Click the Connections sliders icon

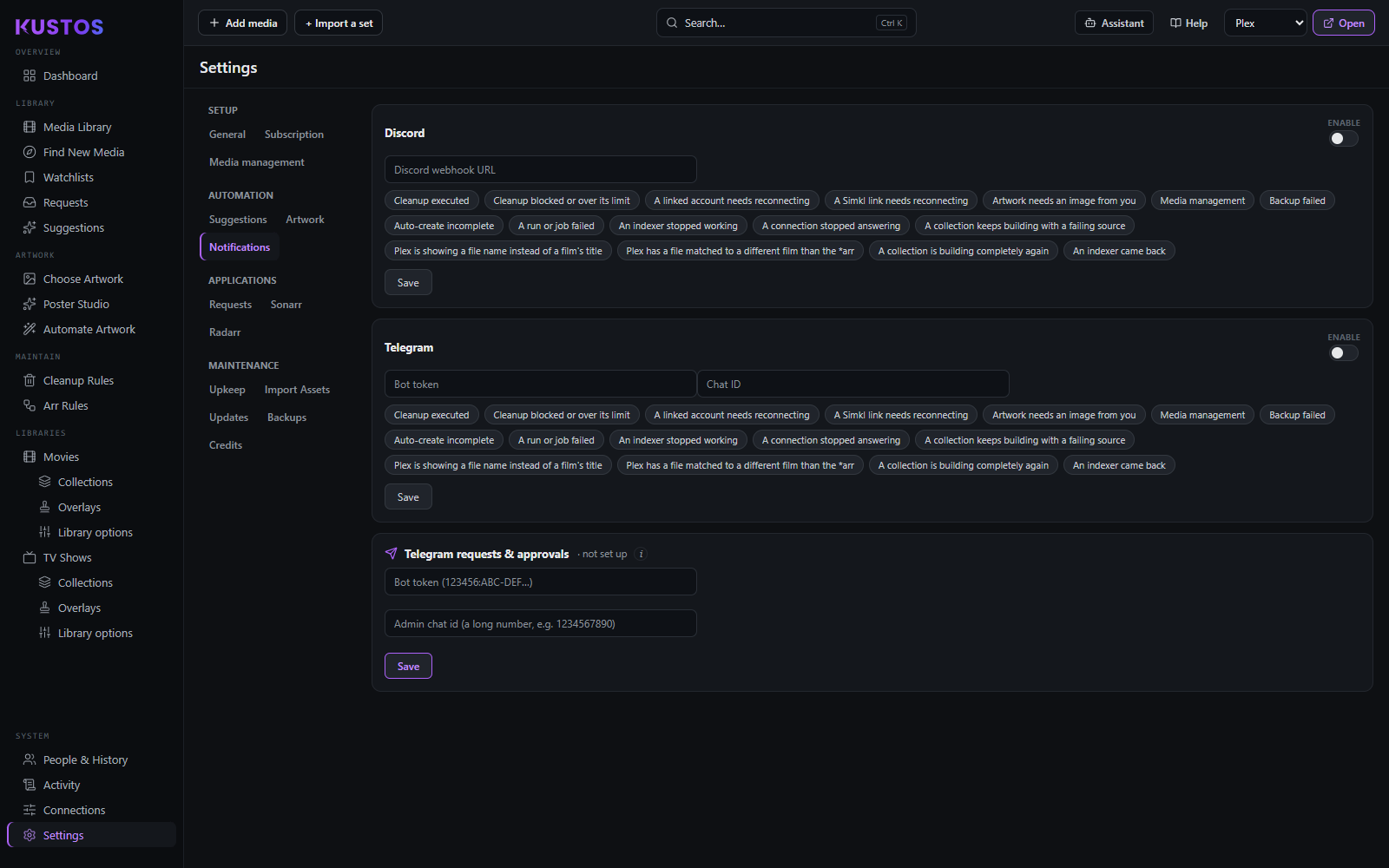point(30,810)
